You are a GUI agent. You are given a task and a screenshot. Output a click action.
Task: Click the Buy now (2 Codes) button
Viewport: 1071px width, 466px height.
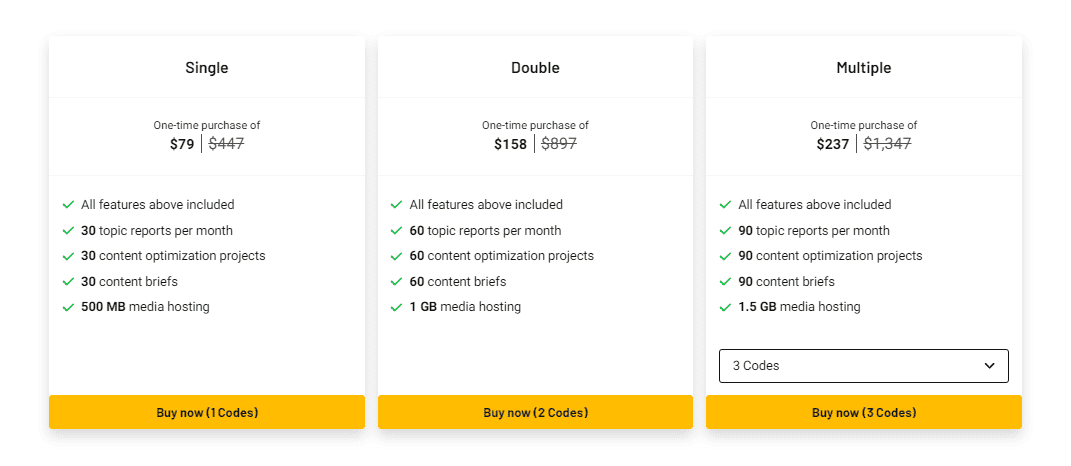tap(536, 412)
